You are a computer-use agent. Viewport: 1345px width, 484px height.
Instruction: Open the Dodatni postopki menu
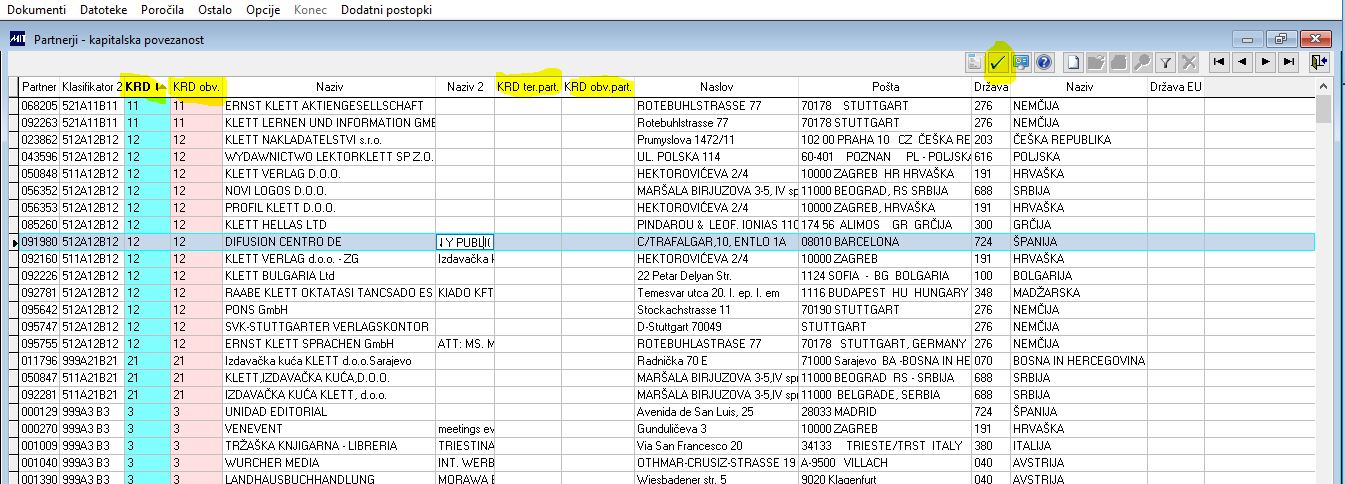[387, 9]
